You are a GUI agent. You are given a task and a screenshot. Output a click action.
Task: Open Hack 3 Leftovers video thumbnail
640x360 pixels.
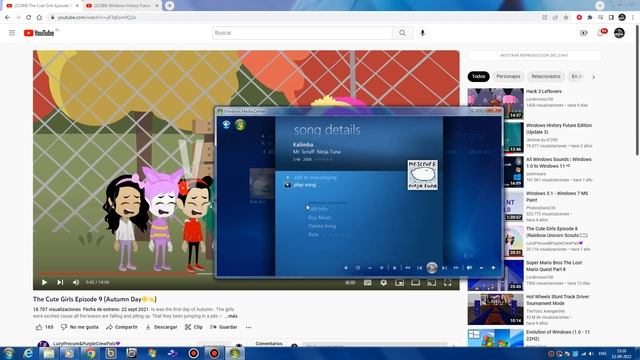pos(496,103)
